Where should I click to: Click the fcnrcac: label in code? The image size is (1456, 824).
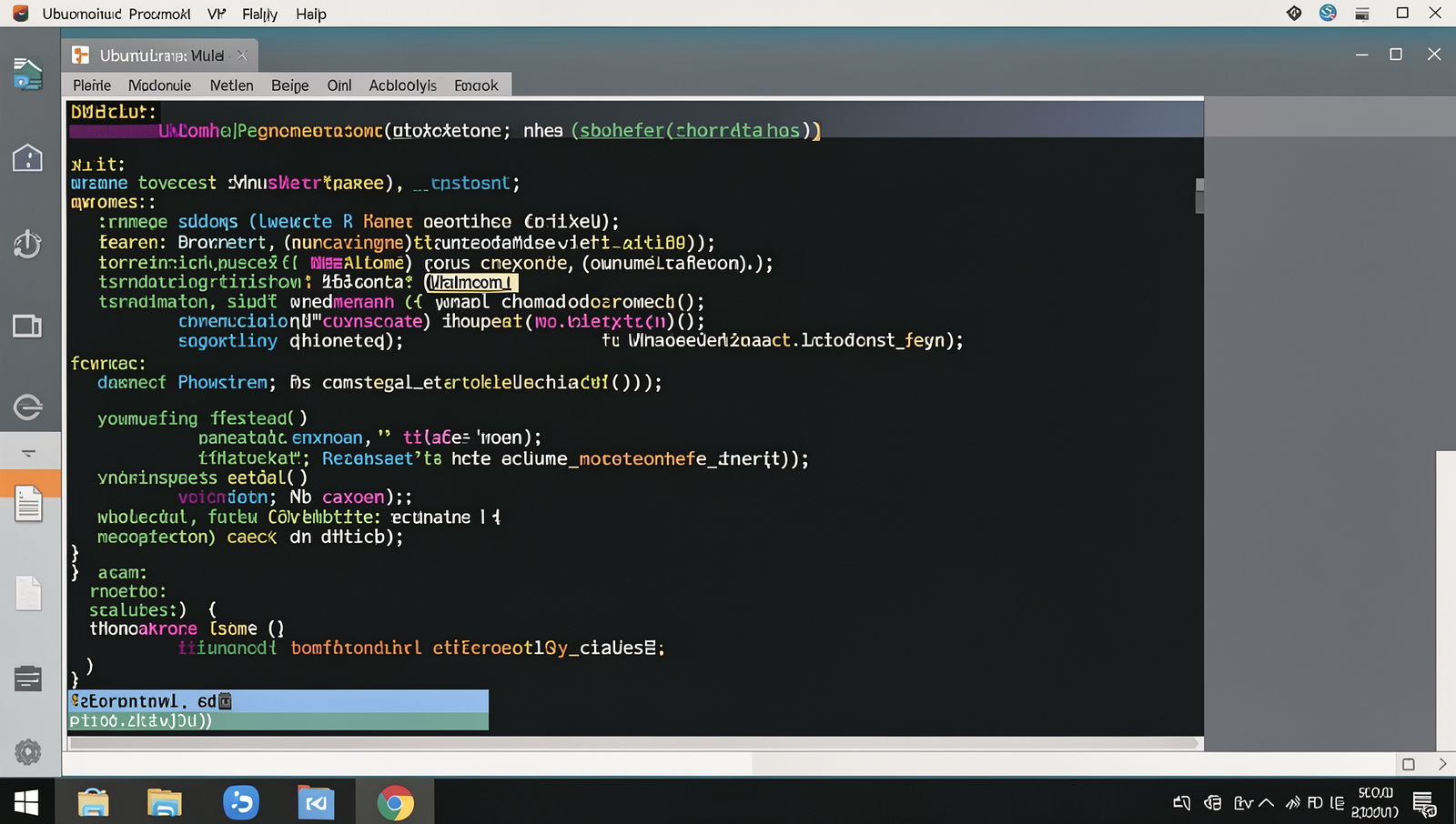click(x=108, y=364)
